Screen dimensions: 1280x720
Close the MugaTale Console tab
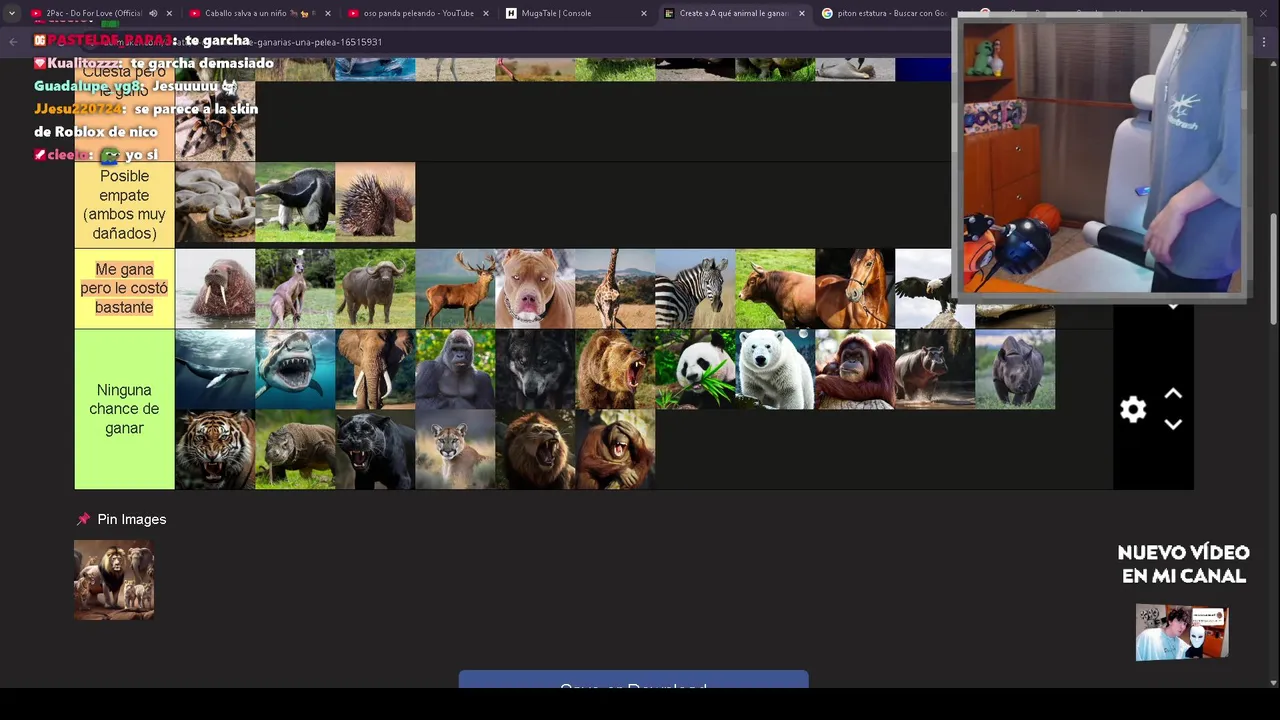[644, 13]
